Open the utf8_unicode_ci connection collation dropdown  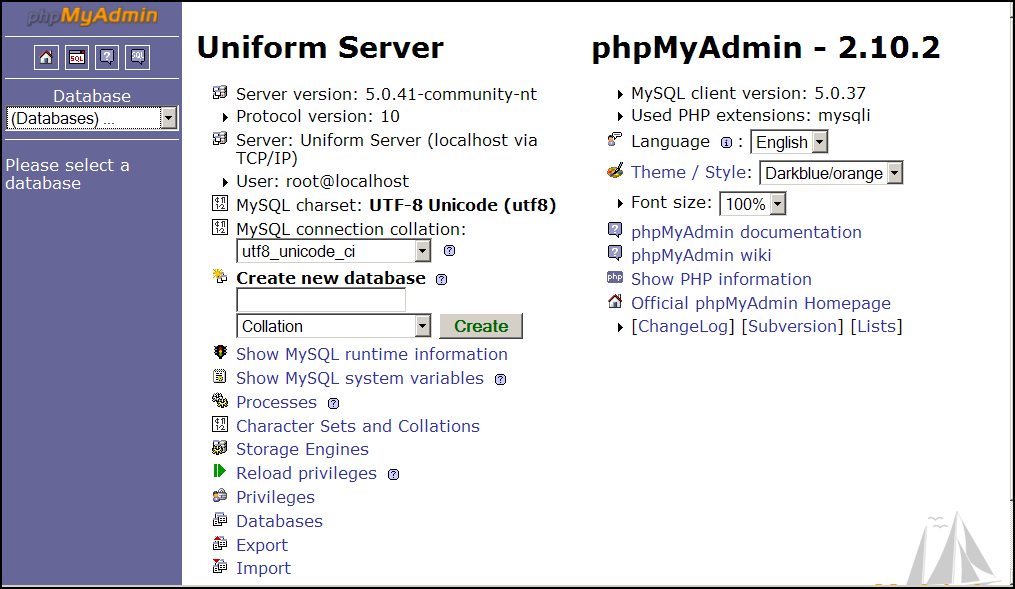pos(334,251)
